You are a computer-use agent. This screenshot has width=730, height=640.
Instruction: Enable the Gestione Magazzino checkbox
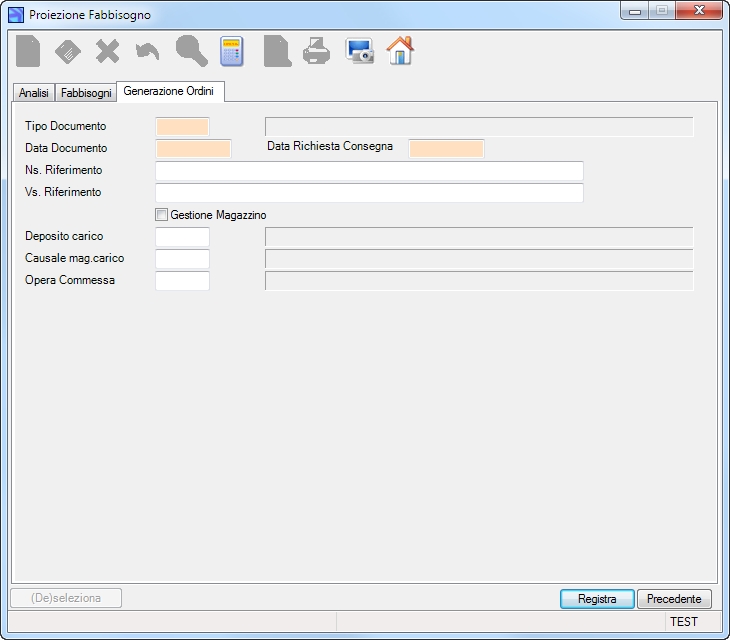[161, 215]
